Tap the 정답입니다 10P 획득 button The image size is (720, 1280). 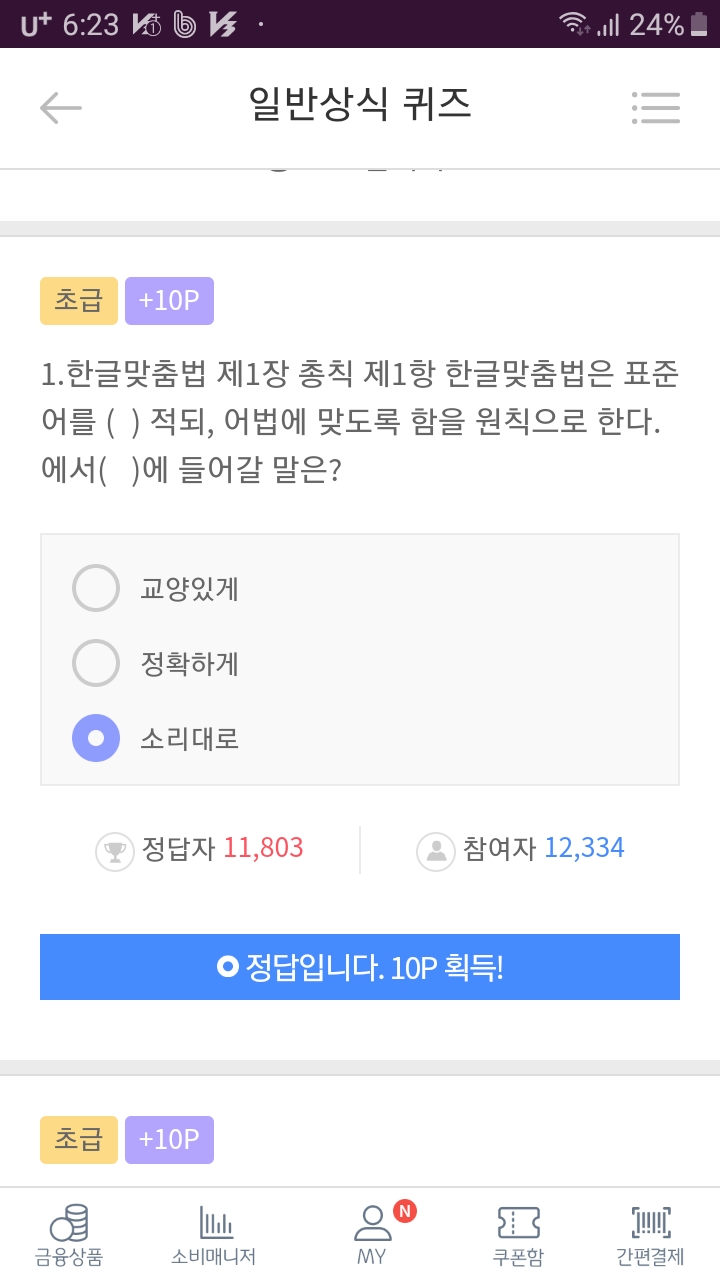[360, 967]
